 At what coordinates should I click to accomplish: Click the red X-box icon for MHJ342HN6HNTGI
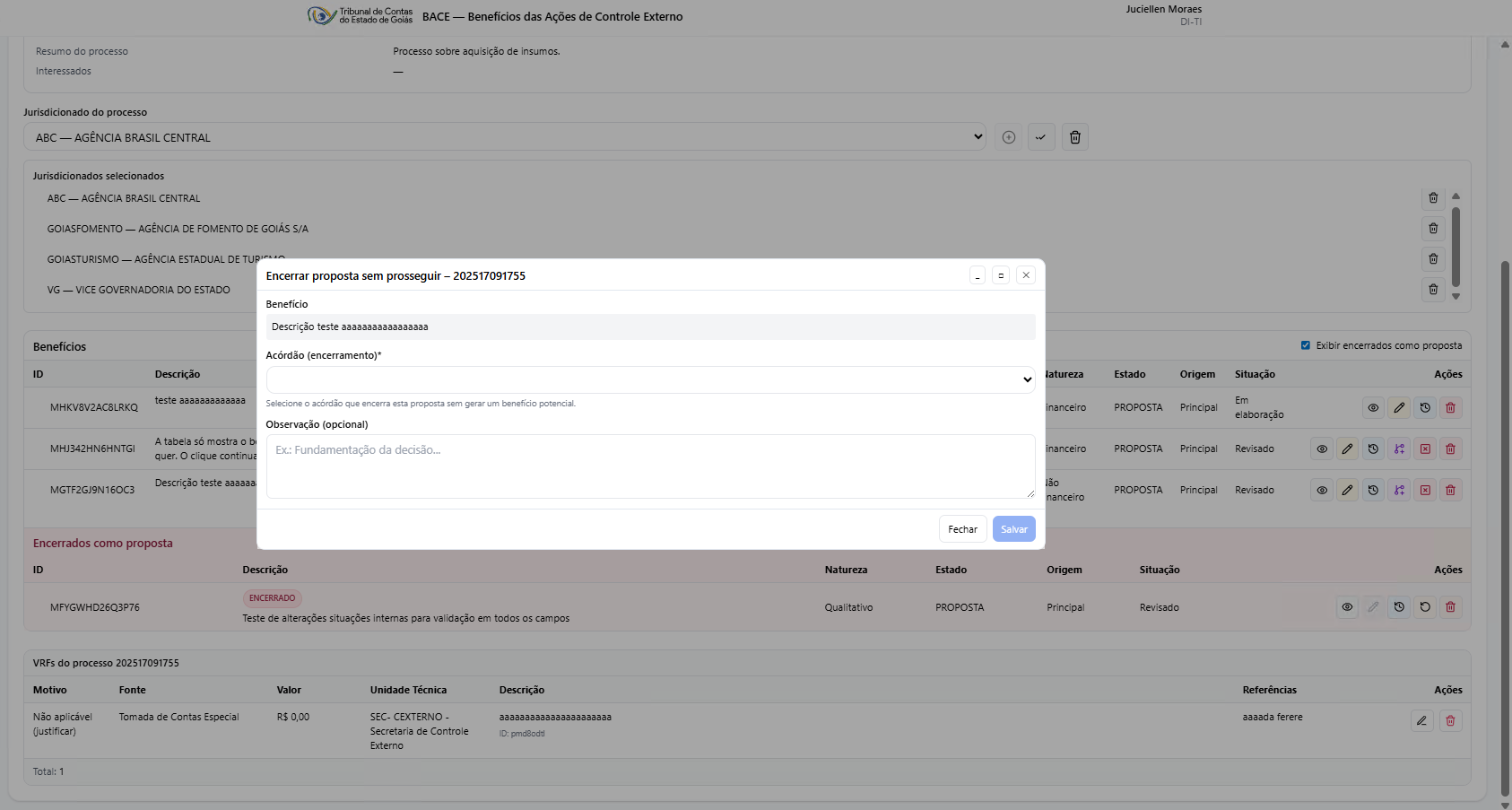(x=1425, y=449)
